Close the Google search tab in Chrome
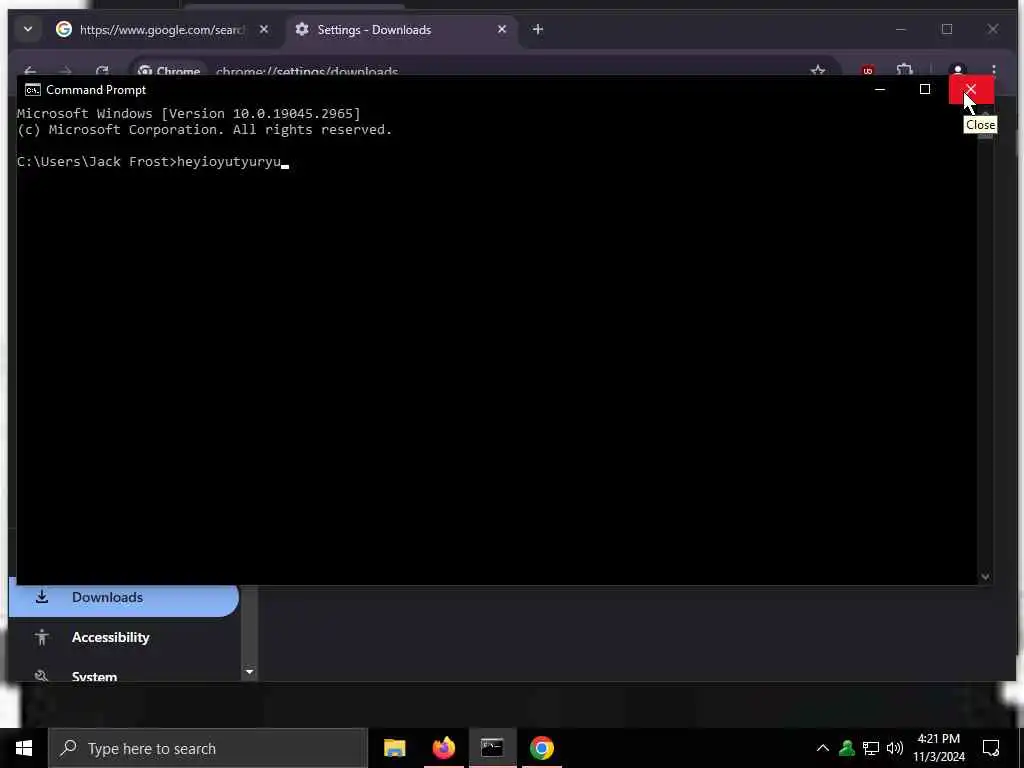Image resolution: width=1024 pixels, height=768 pixels. [x=264, y=29]
